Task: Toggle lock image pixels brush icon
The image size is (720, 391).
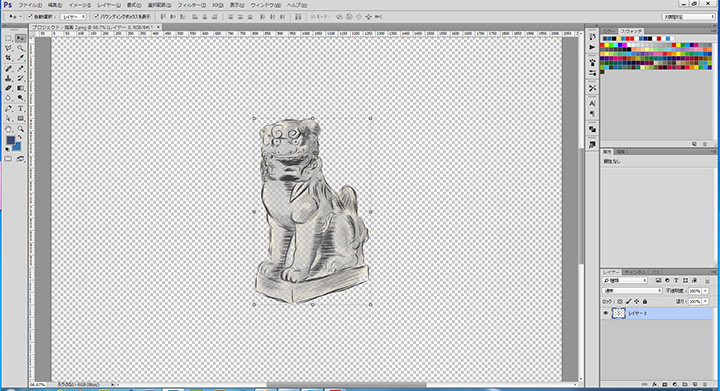Action: pos(628,302)
